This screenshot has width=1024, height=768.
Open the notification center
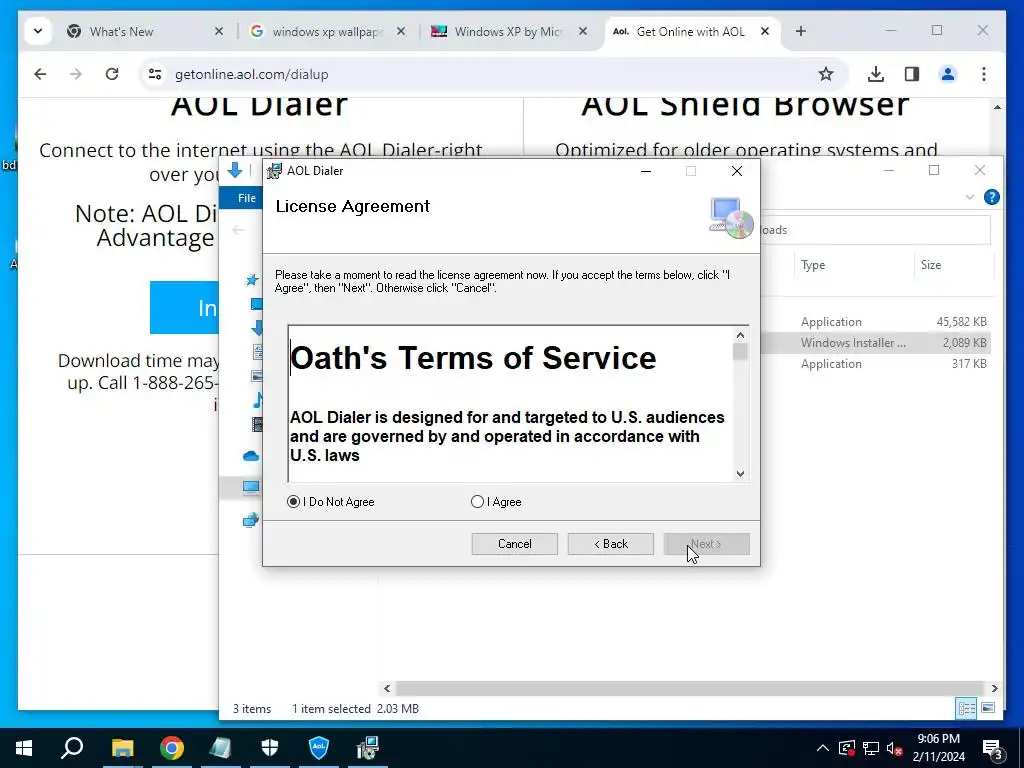[993, 749]
